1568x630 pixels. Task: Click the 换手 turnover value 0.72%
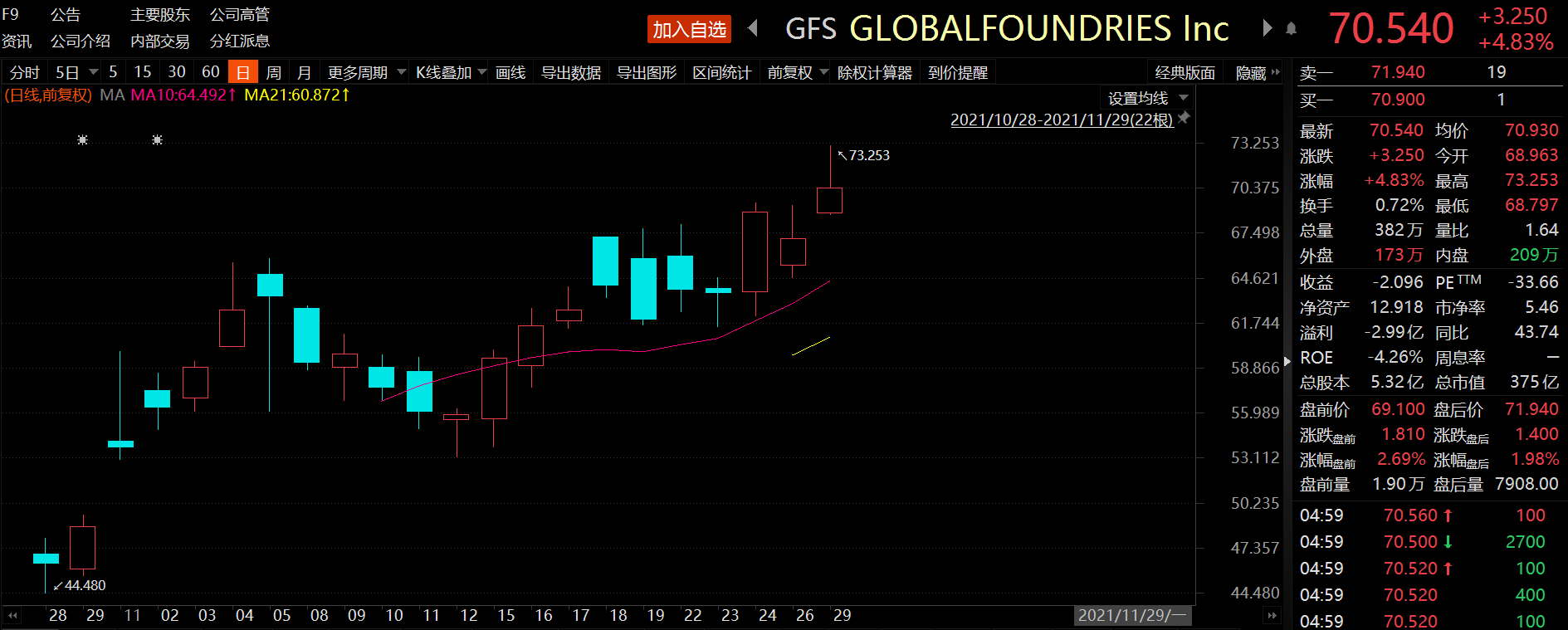click(1399, 205)
